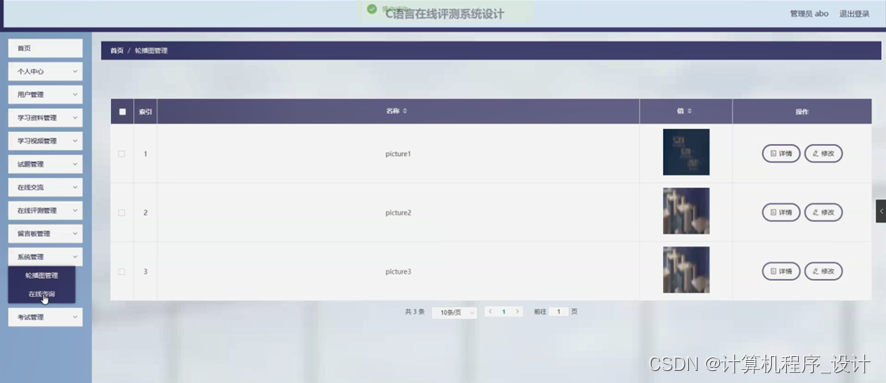Expand the 试题管理 menu
The image size is (886, 383).
(45, 164)
